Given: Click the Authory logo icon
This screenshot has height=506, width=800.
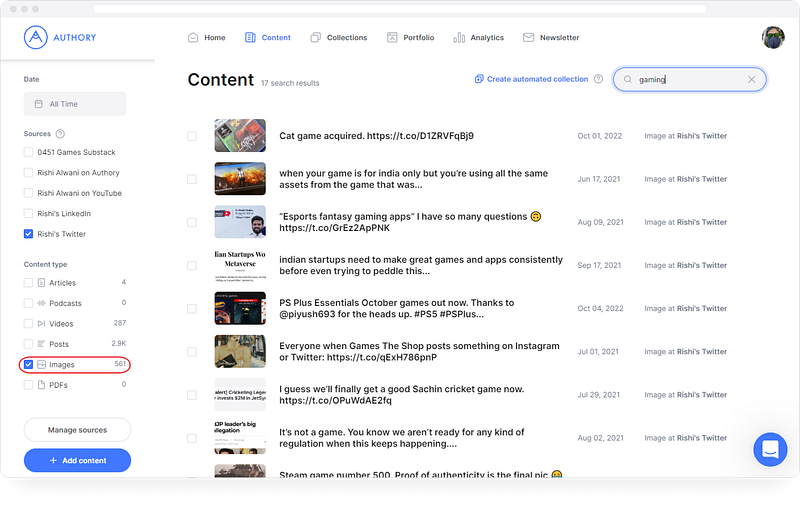Looking at the screenshot, I should tap(35, 37).
